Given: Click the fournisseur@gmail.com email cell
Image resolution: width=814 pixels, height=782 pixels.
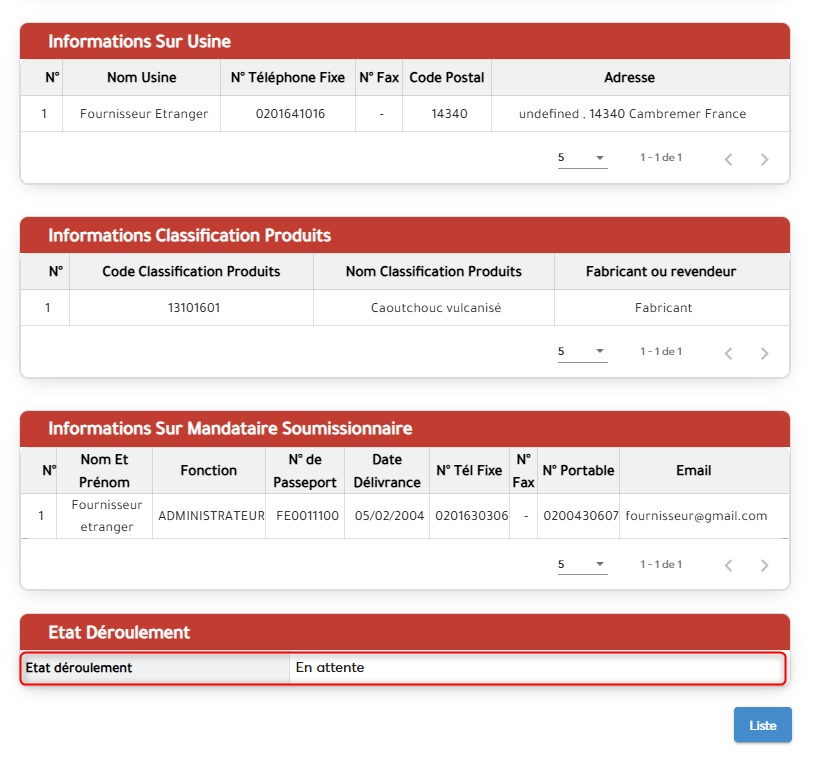Looking at the screenshot, I should tap(696, 516).
